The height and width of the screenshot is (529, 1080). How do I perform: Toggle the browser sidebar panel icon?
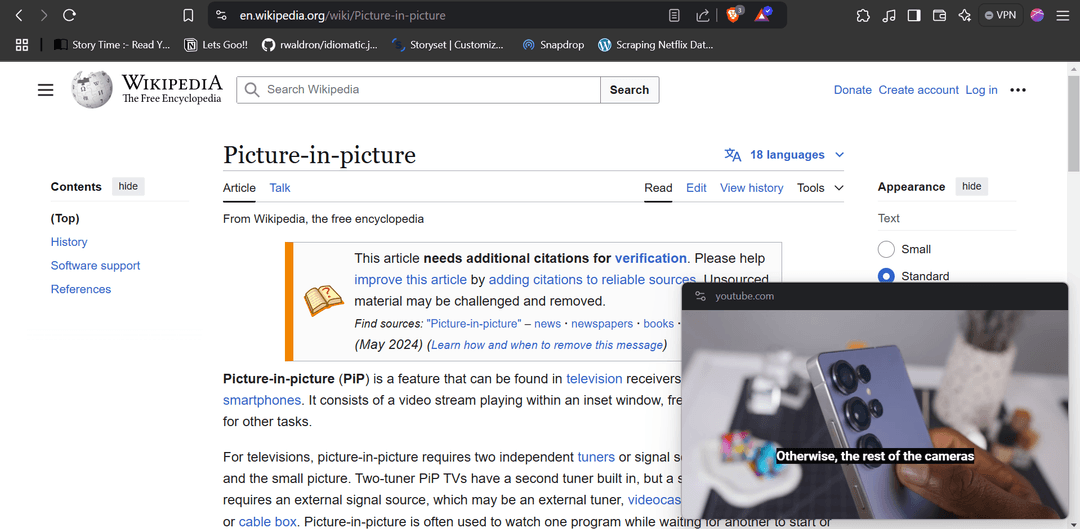tap(914, 15)
